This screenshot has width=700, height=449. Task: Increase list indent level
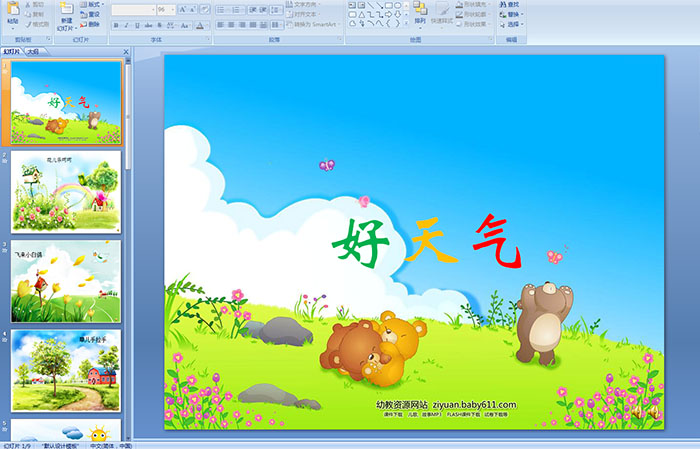pyautogui.click(x=263, y=10)
